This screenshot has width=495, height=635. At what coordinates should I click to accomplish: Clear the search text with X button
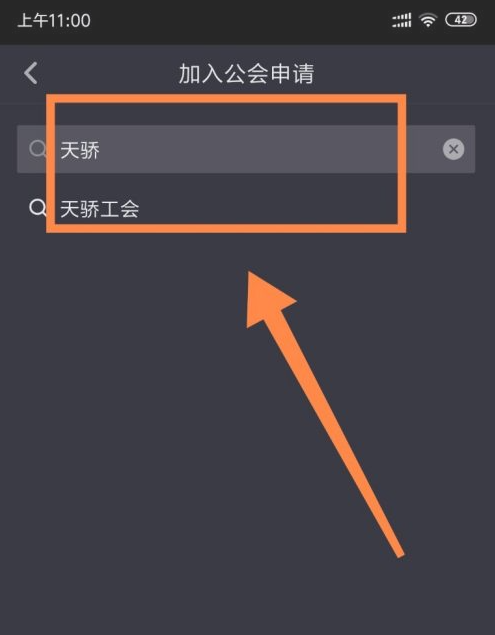pos(453,149)
